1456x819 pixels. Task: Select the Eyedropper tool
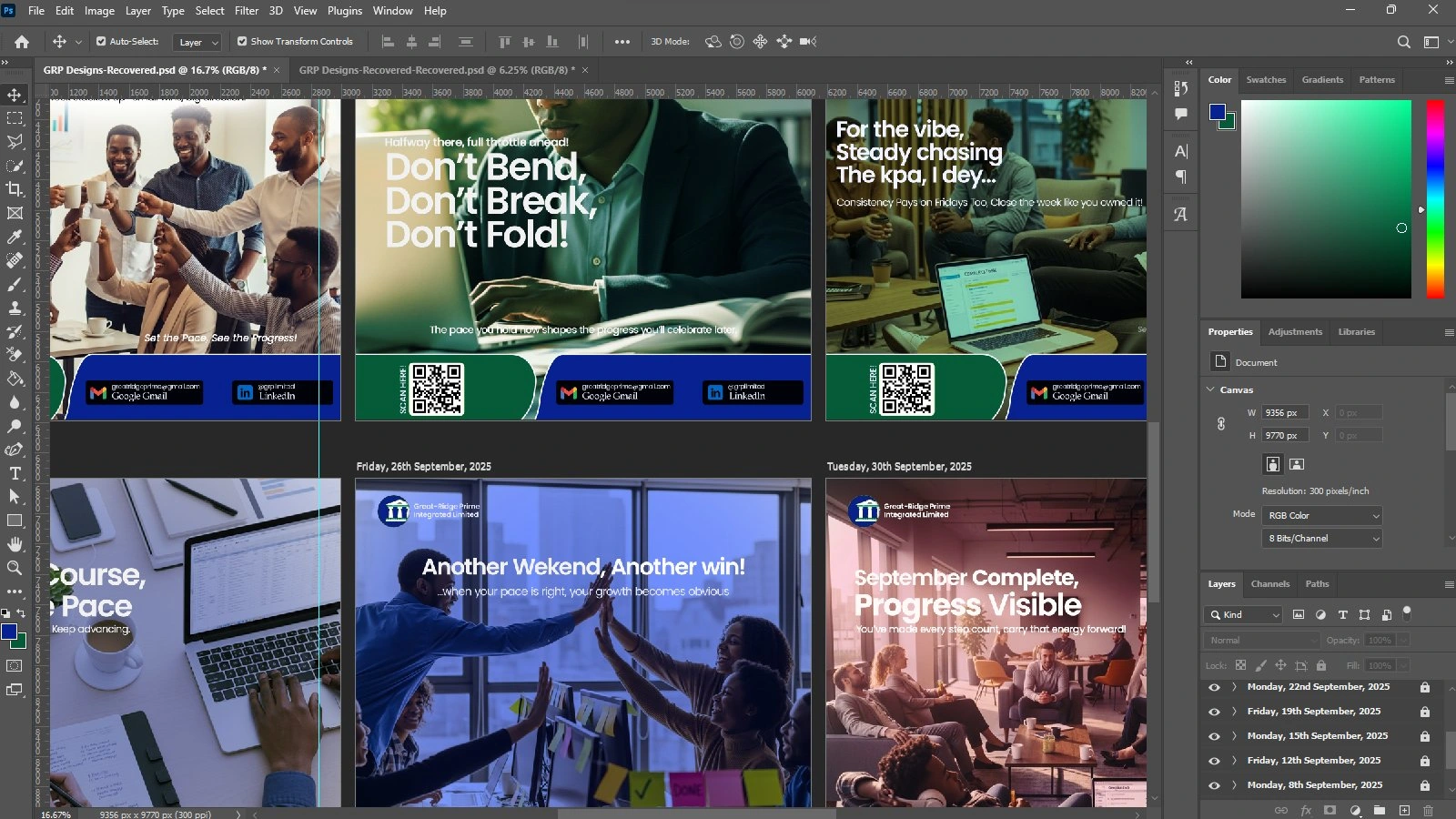click(x=15, y=237)
